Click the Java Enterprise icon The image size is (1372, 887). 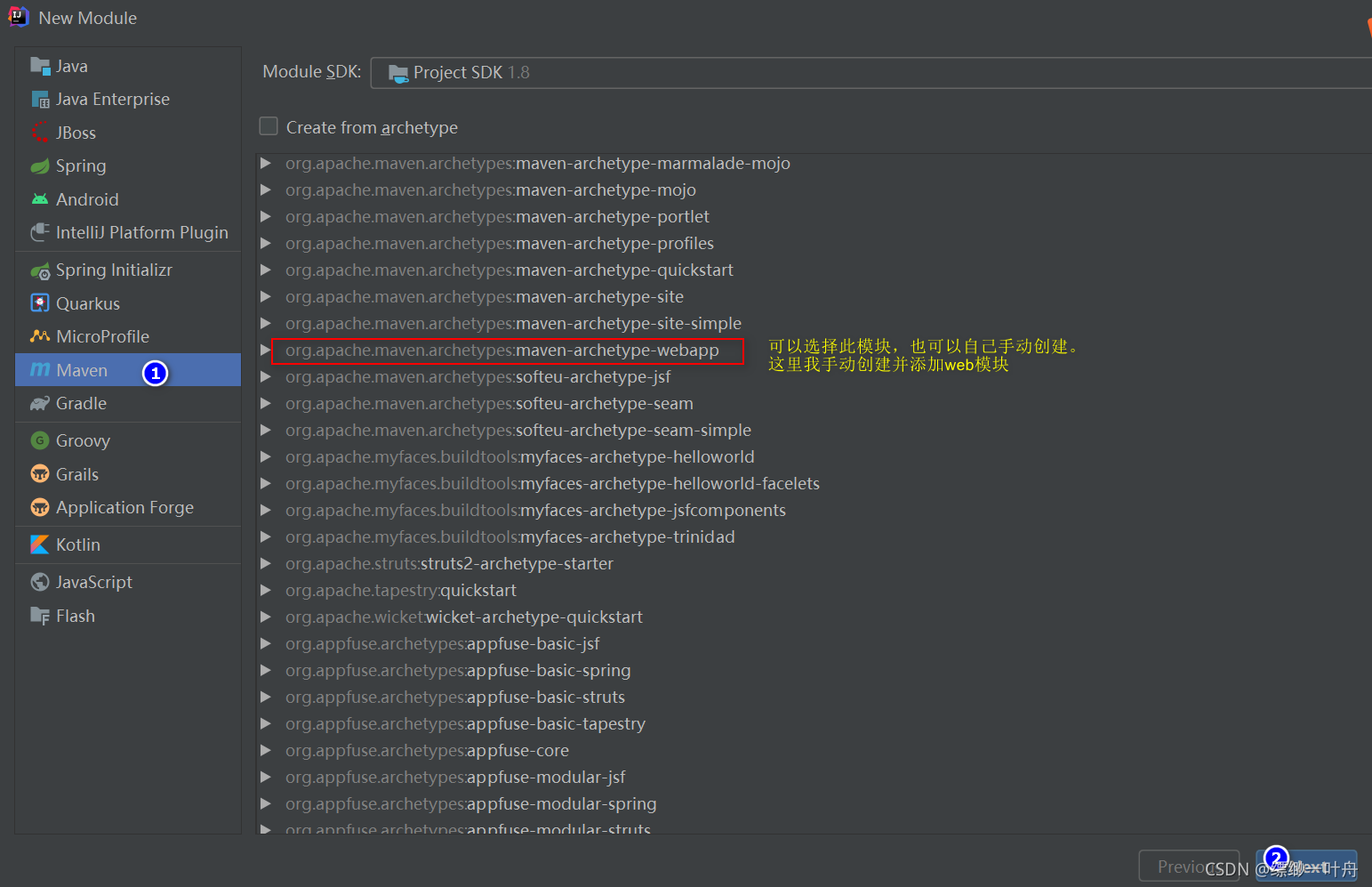[40, 99]
